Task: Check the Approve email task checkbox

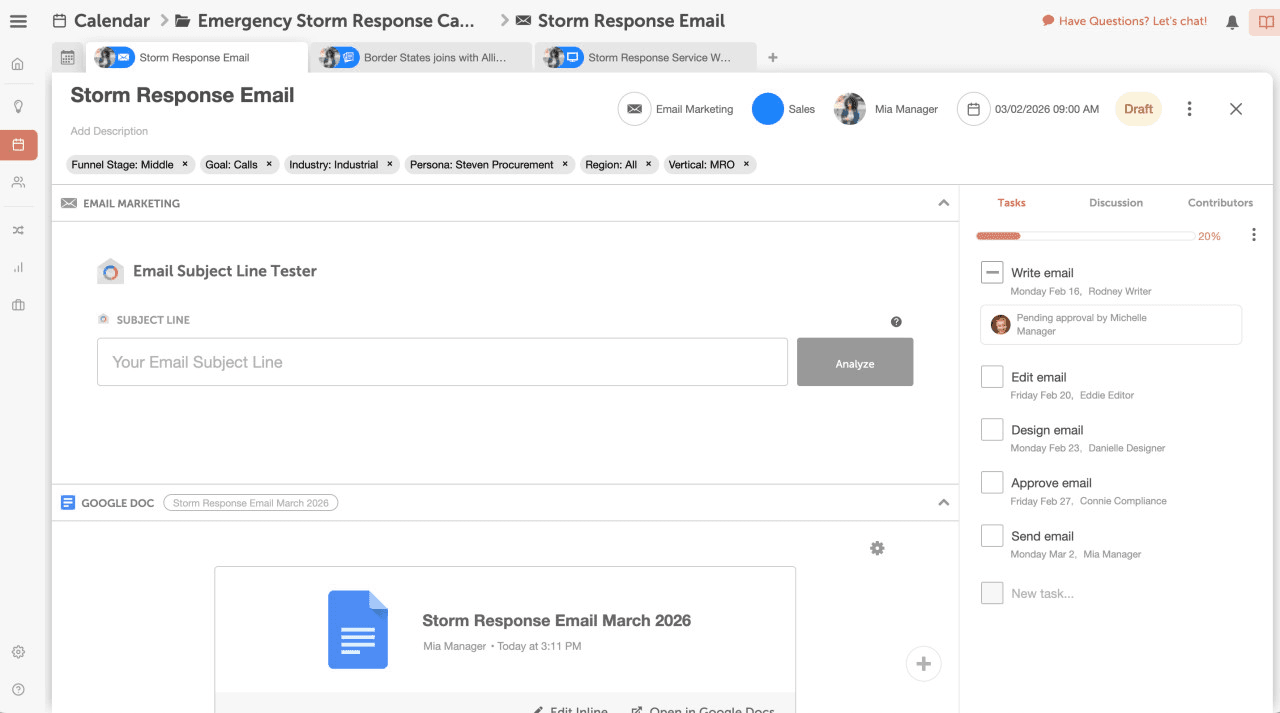Action: coord(991,481)
